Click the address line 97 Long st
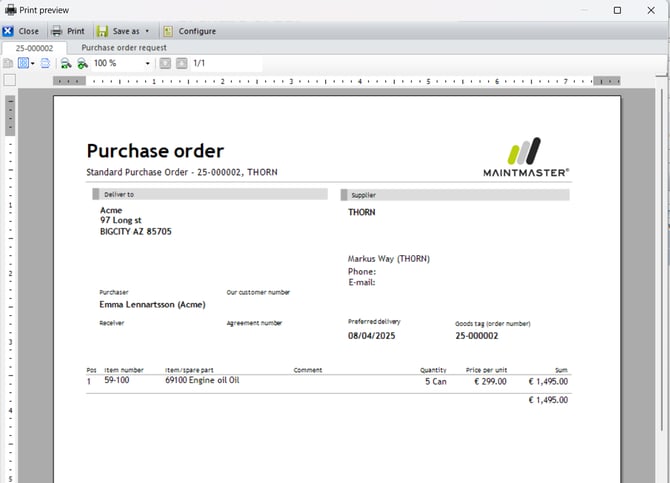Viewport: 670px width, 483px height. click(120, 220)
